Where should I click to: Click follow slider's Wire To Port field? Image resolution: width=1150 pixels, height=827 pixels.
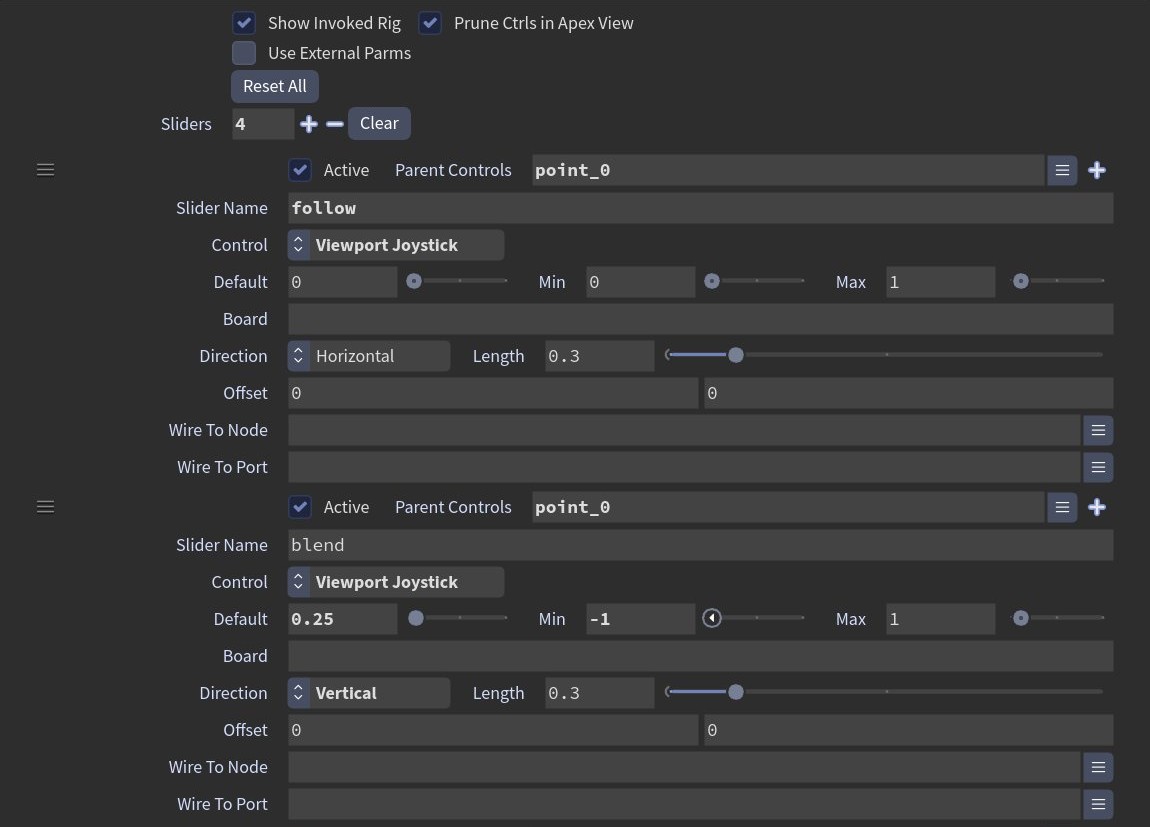[x=684, y=467]
